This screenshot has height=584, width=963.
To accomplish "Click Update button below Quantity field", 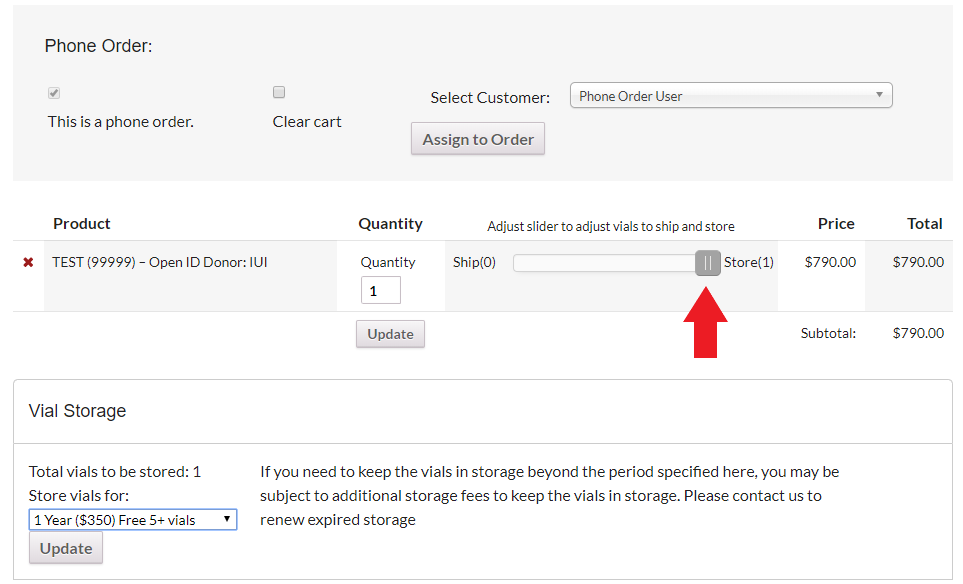I will [x=390, y=334].
